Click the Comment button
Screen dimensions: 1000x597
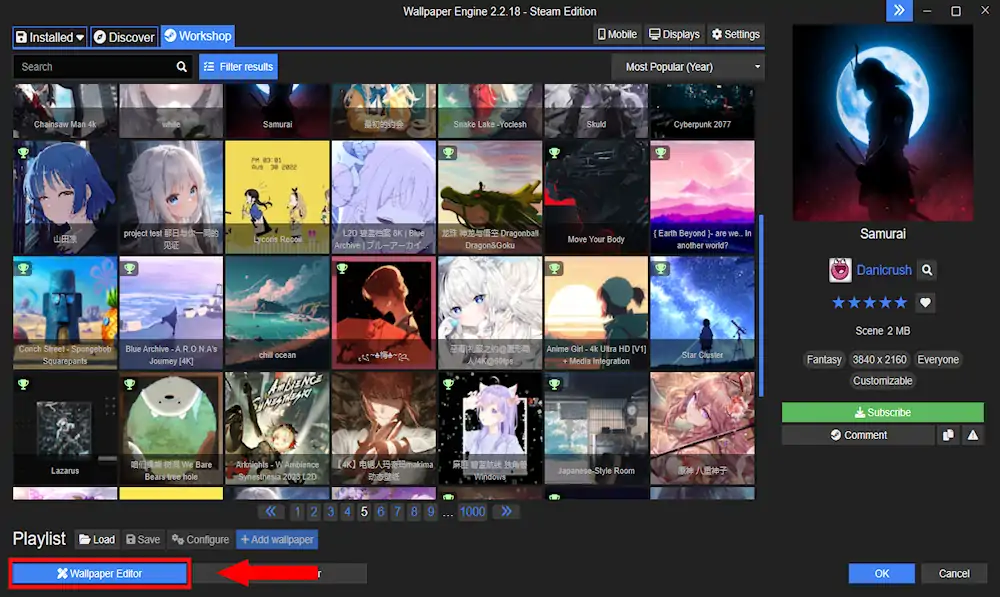click(x=858, y=435)
